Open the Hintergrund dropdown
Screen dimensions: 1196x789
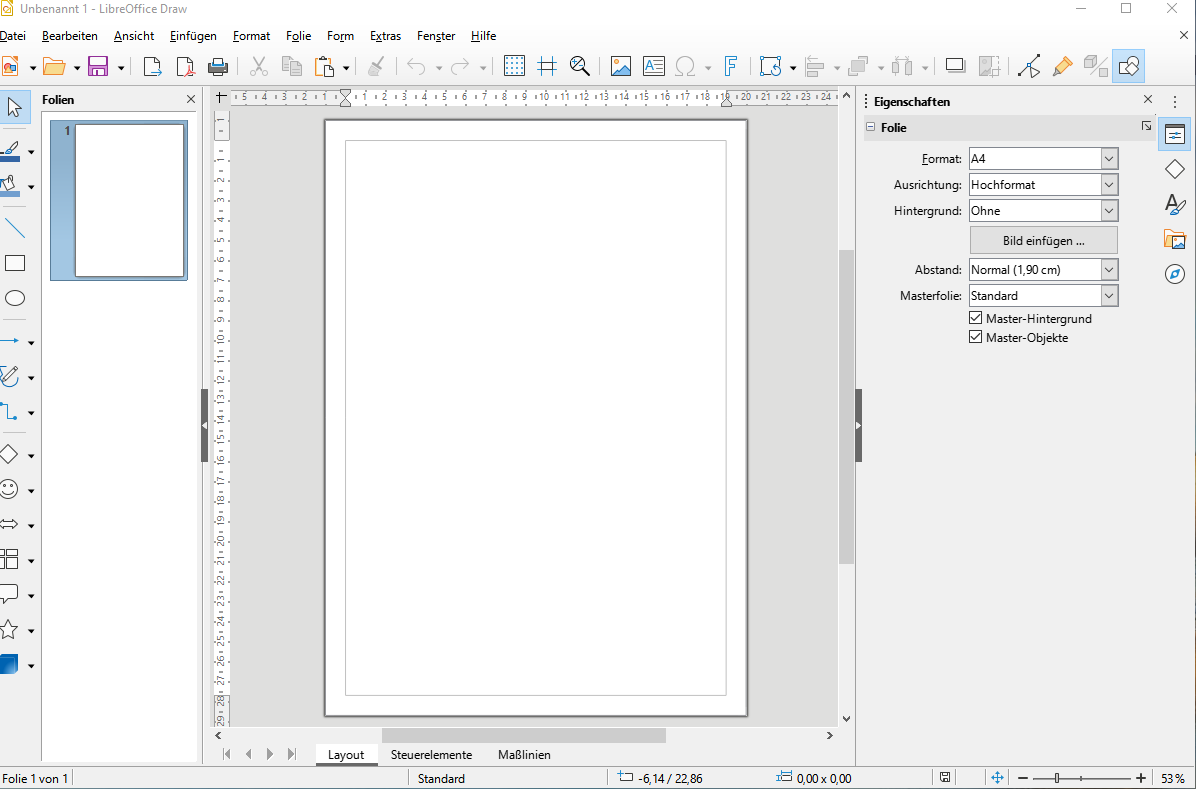coord(1109,211)
